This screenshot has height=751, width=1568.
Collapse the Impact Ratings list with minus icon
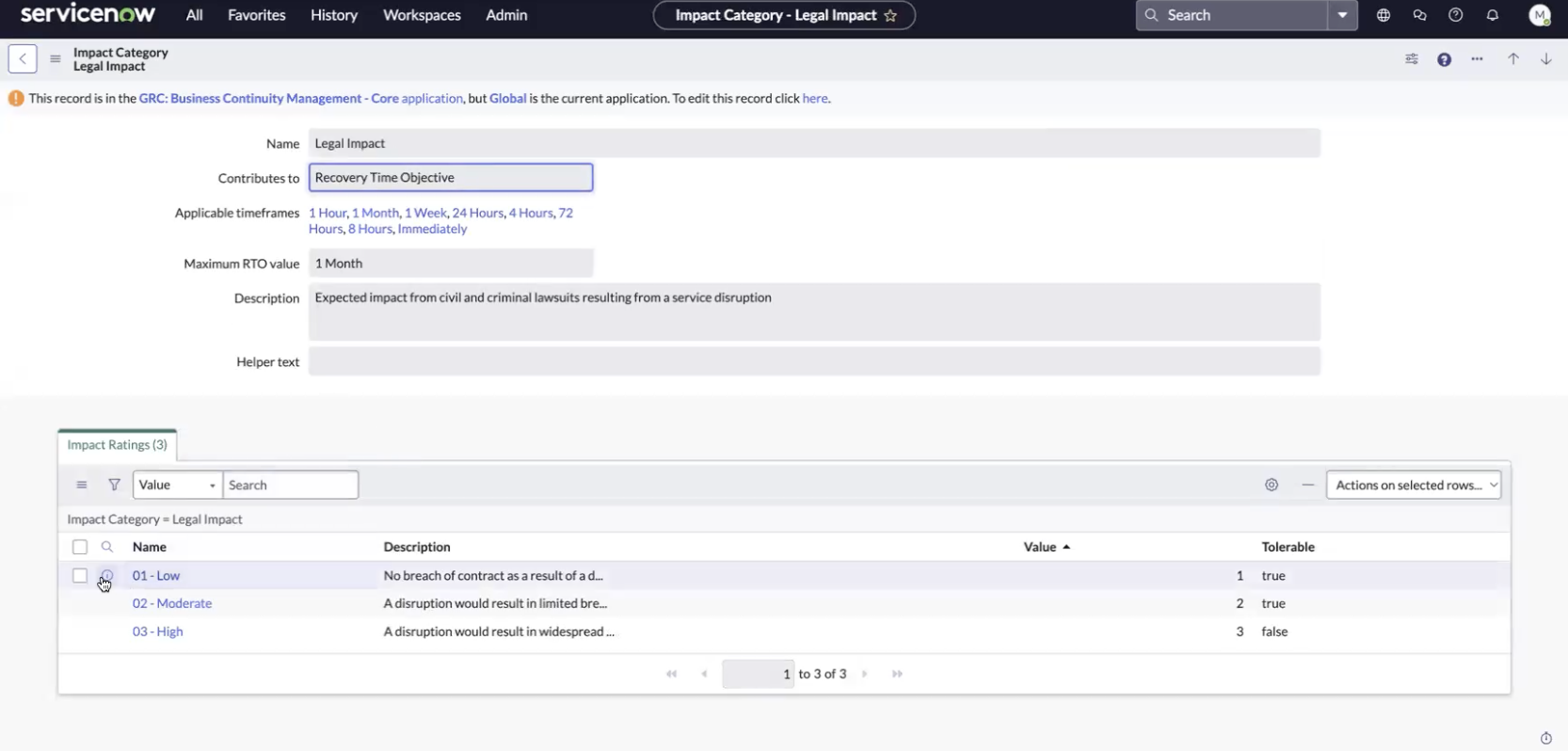point(1308,485)
